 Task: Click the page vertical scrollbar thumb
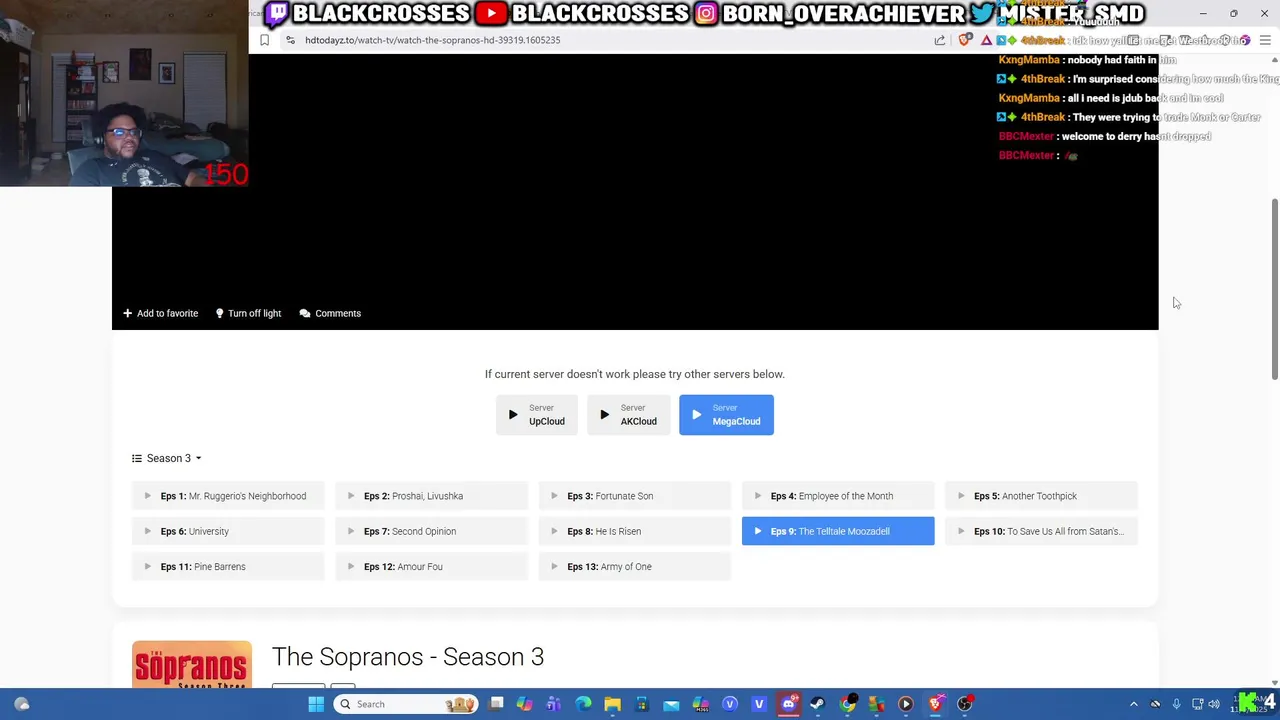(x=1274, y=289)
